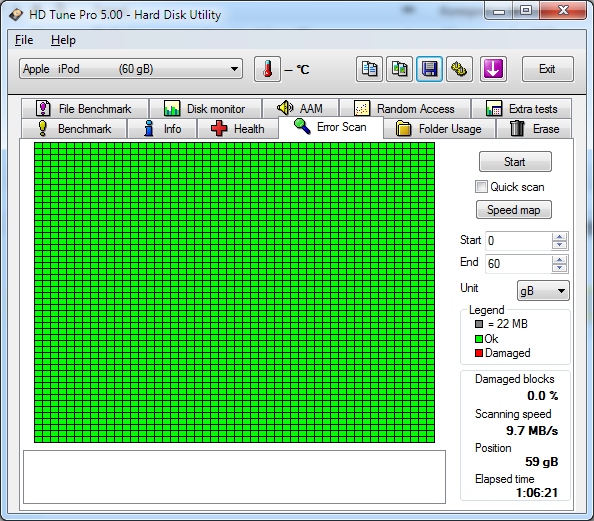
Task: Click the temperature thermometer icon
Action: click(x=267, y=69)
